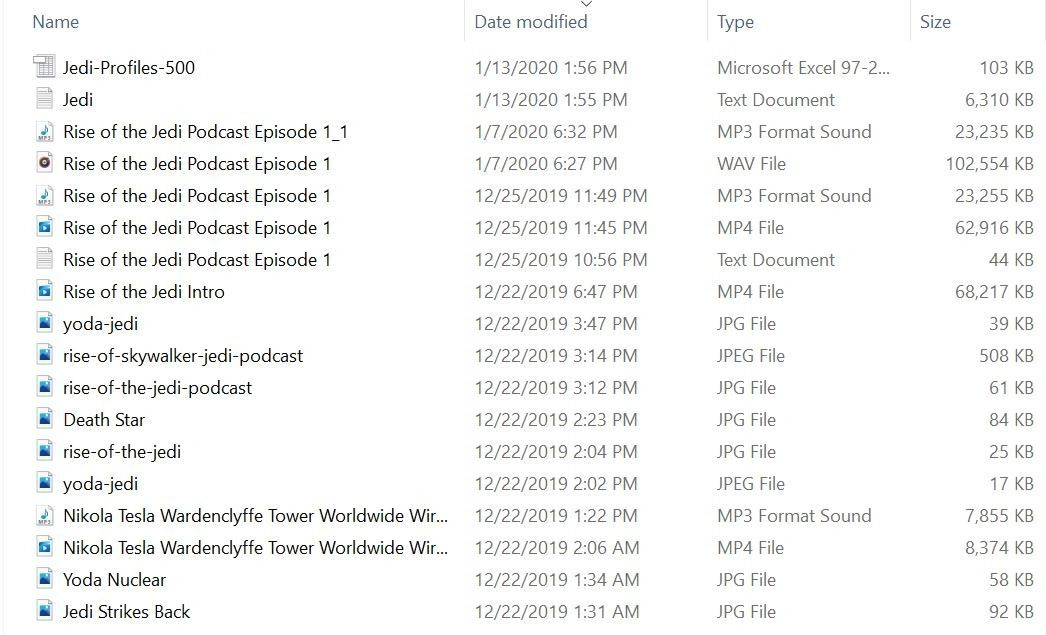The width and height of the screenshot is (1046, 635).
Task: Sort by the Type column header
Action: [735, 22]
